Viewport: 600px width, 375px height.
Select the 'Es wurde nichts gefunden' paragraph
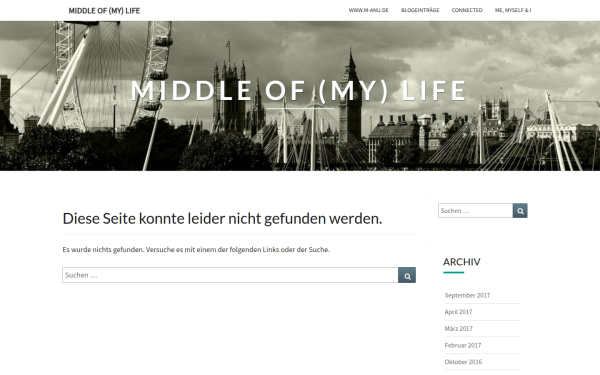[x=196, y=249]
